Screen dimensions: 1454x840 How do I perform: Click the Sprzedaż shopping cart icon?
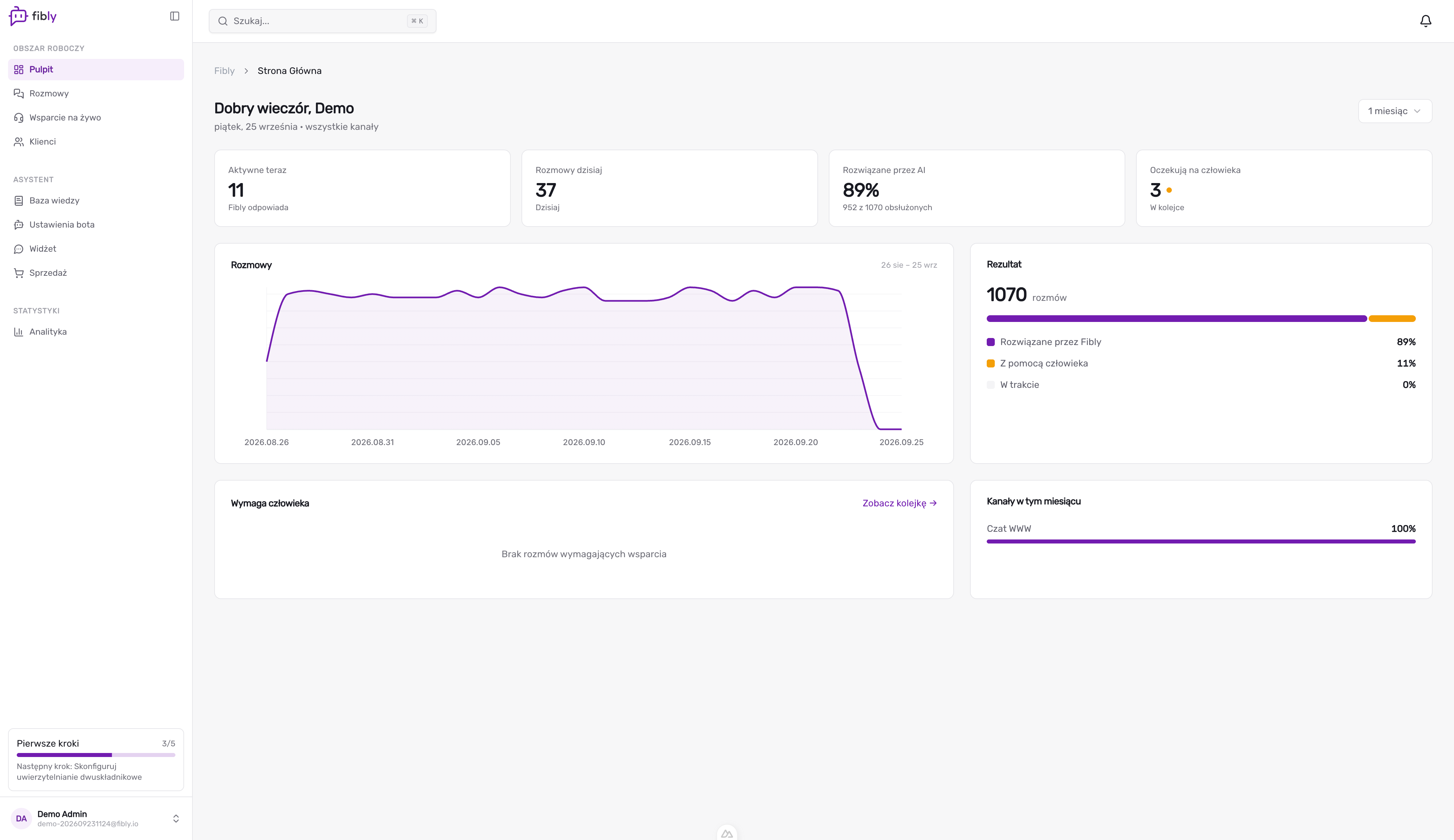18,273
